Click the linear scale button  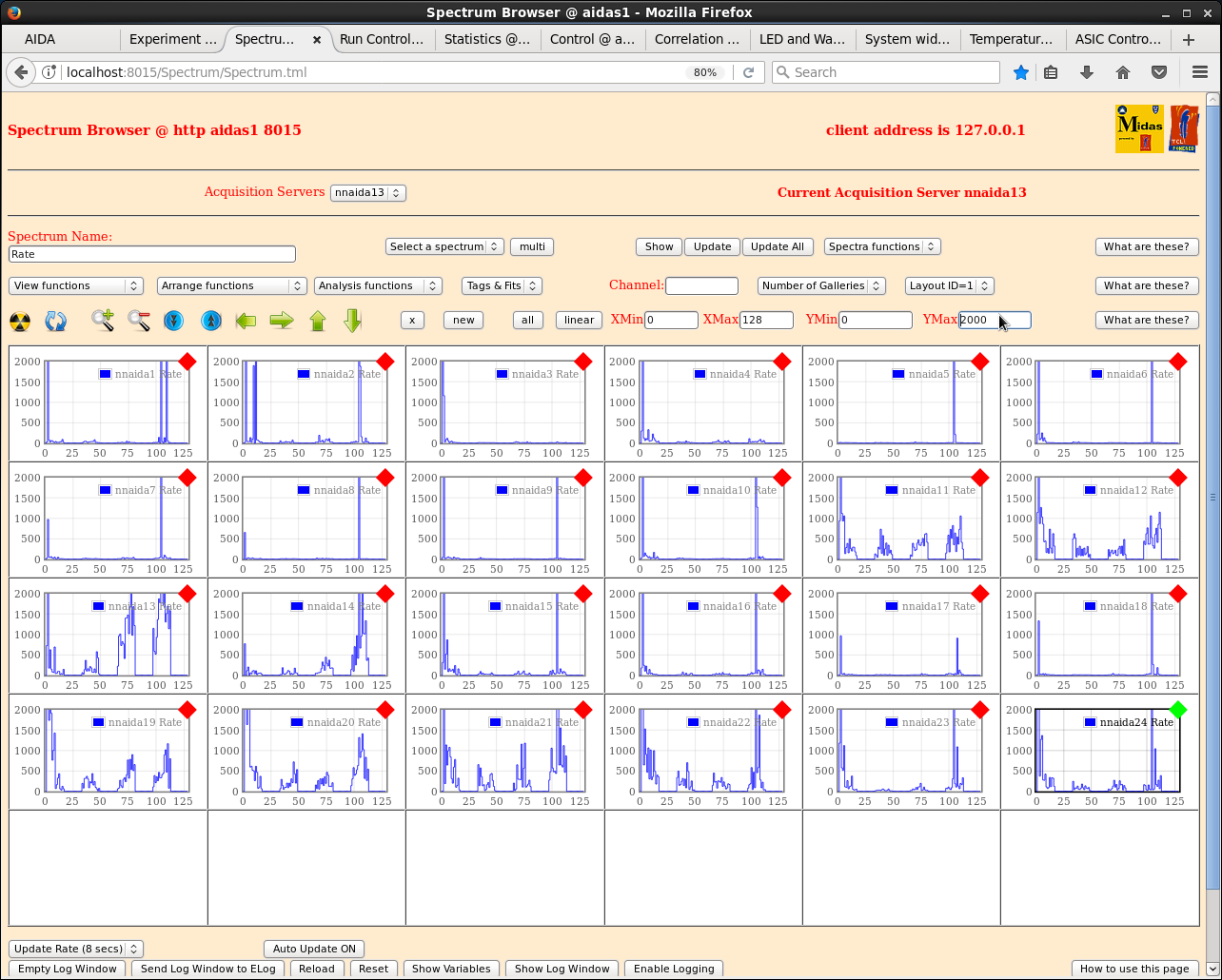[x=579, y=320]
